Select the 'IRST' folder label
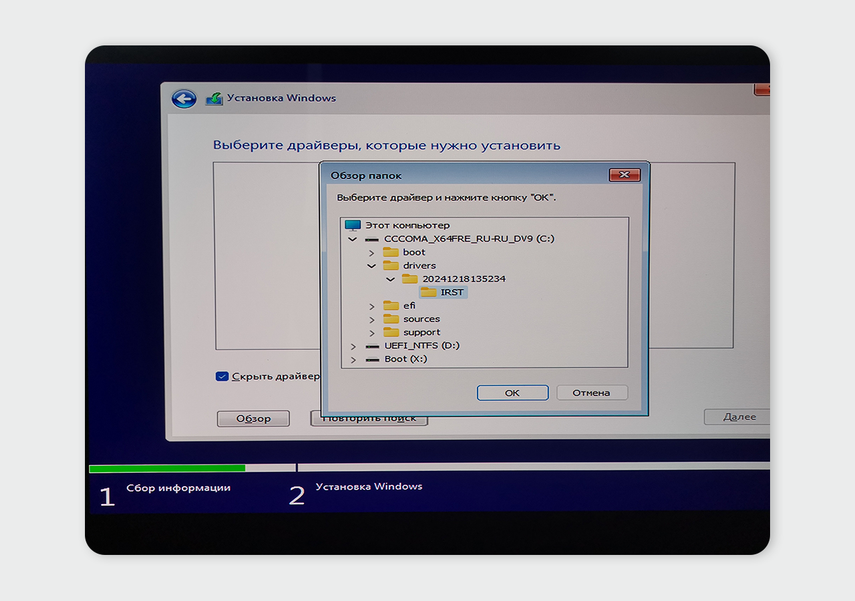 point(452,292)
